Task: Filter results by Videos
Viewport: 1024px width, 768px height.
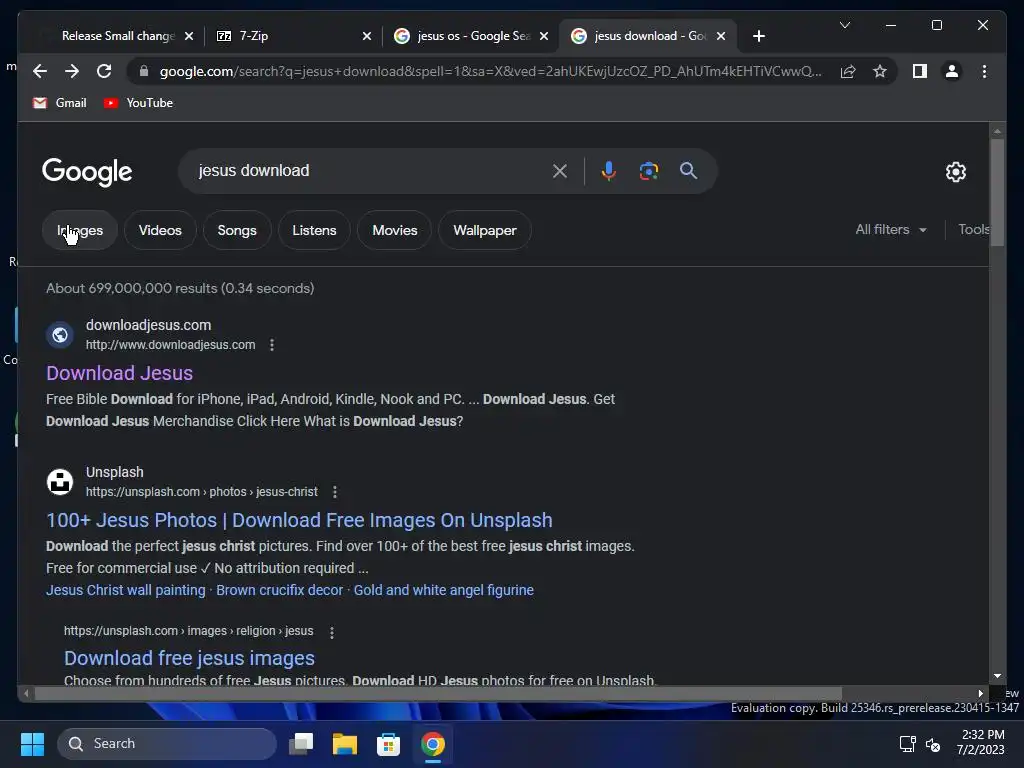Action: click(x=160, y=231)
